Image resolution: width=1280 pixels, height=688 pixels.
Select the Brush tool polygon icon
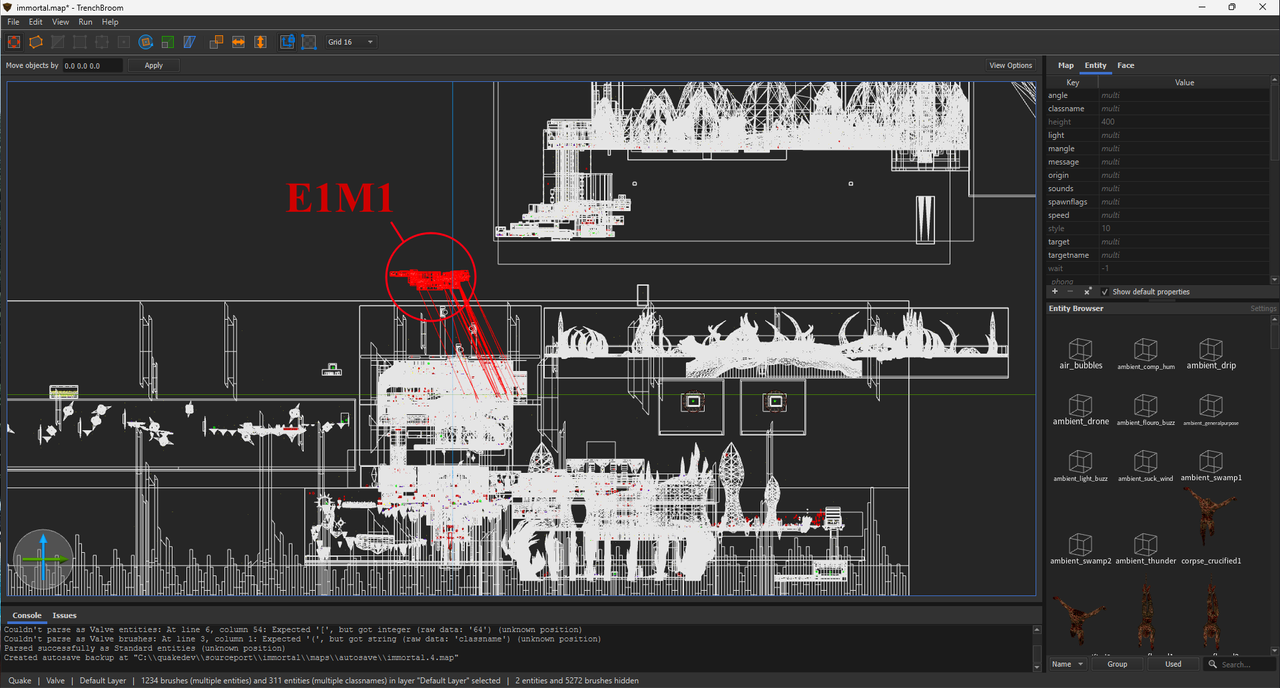tap(36, 42)
